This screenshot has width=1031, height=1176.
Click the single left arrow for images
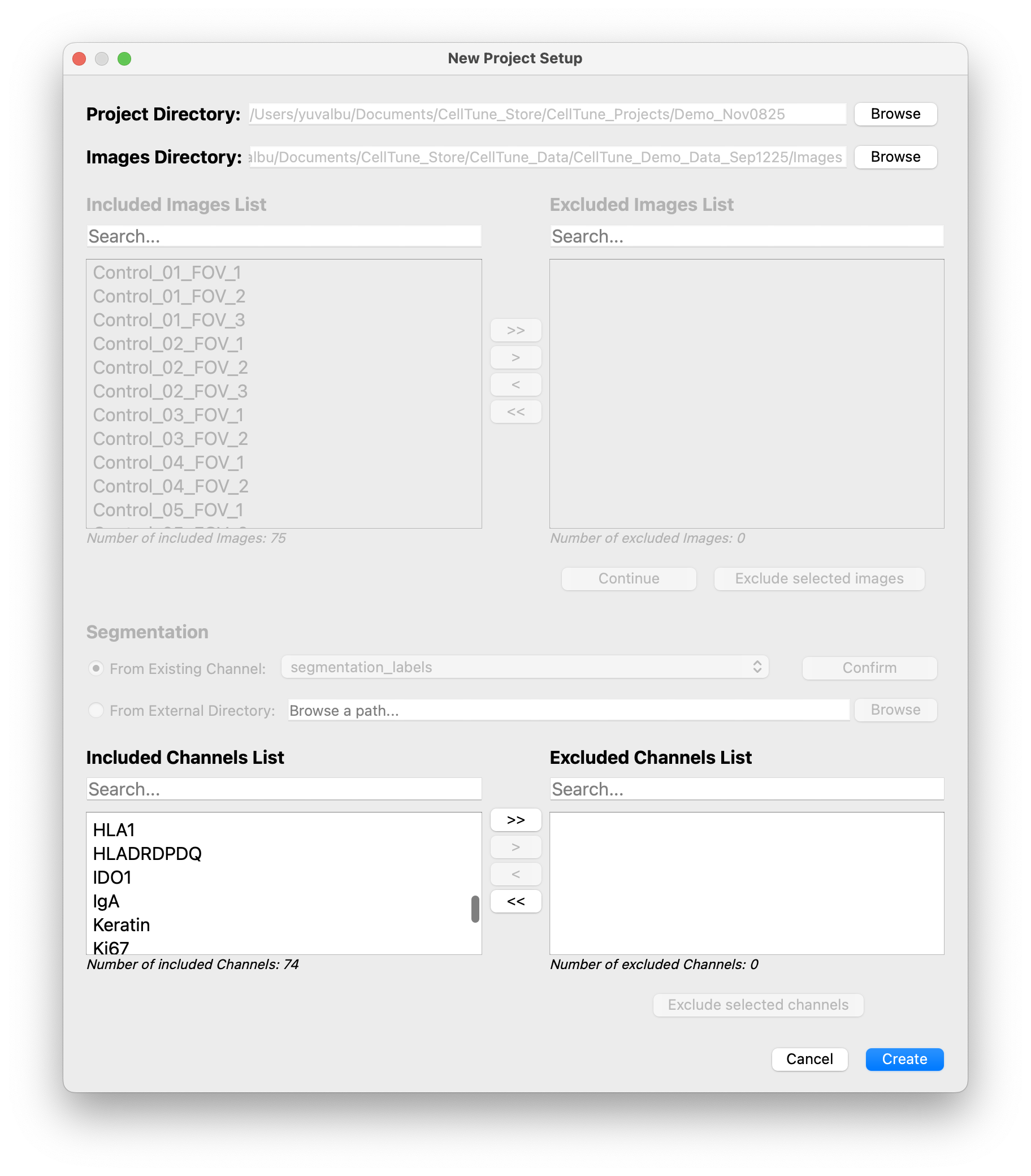(515, 384)
